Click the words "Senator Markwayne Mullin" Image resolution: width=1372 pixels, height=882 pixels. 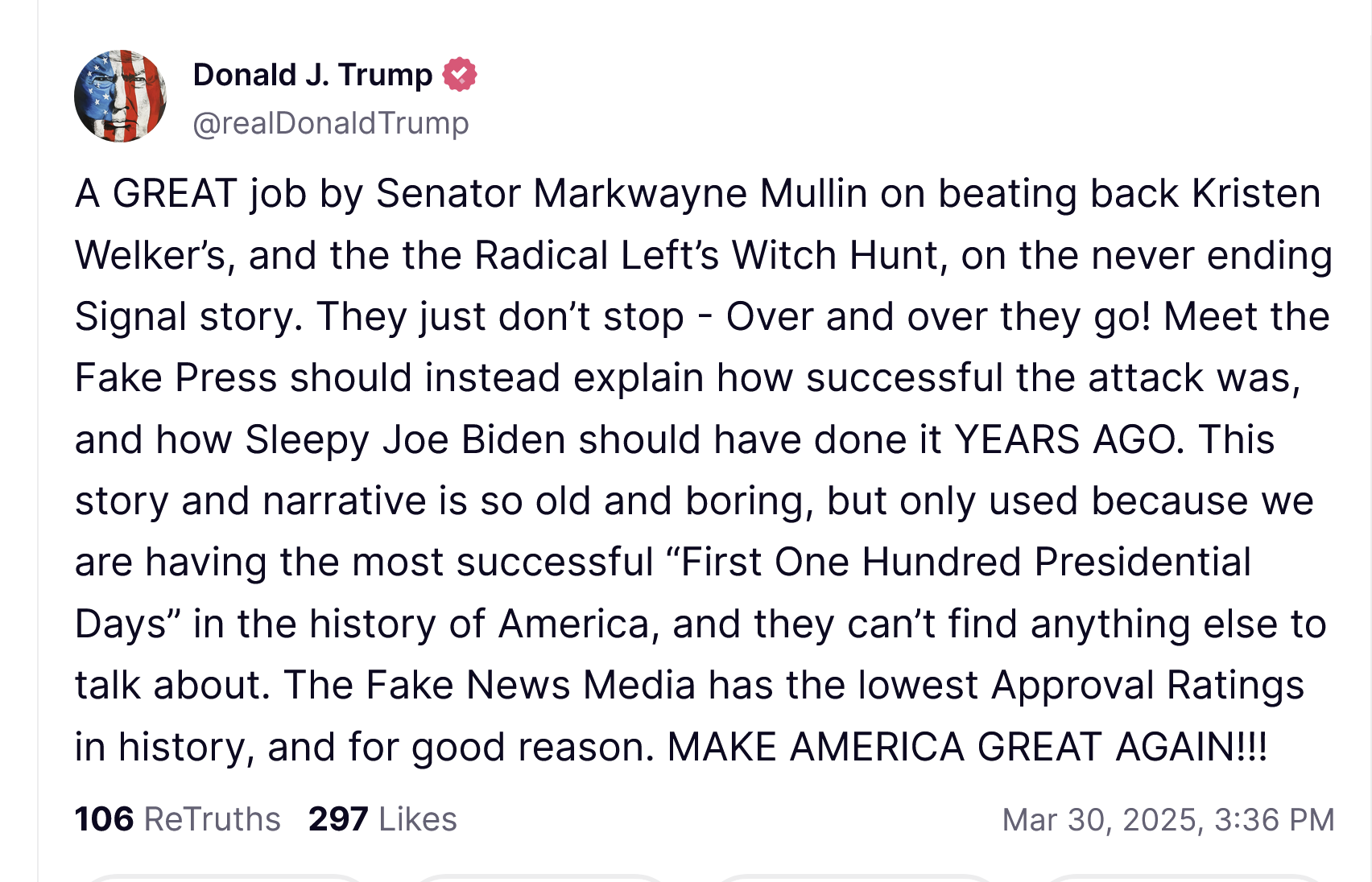[621, 194]
